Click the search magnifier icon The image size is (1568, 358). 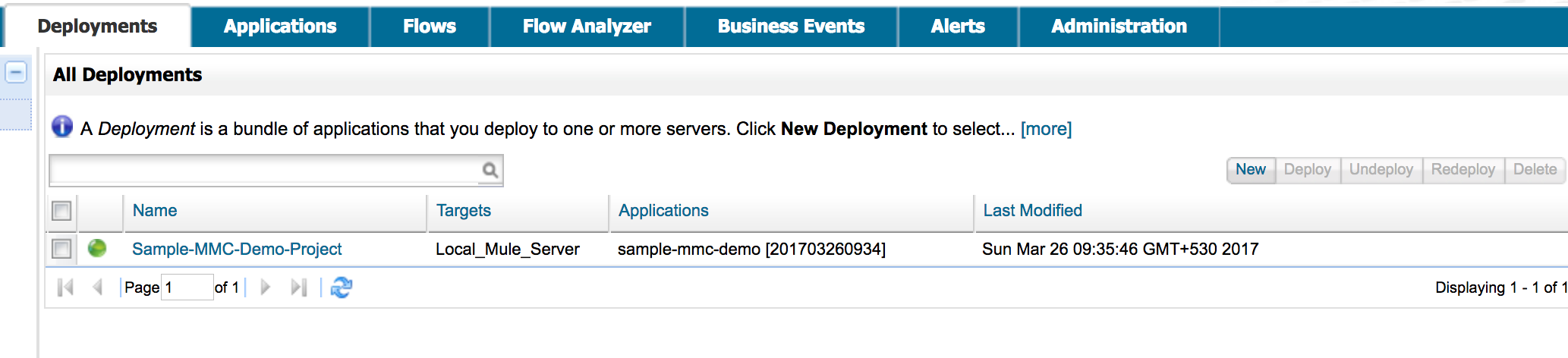tap(490, 170)
